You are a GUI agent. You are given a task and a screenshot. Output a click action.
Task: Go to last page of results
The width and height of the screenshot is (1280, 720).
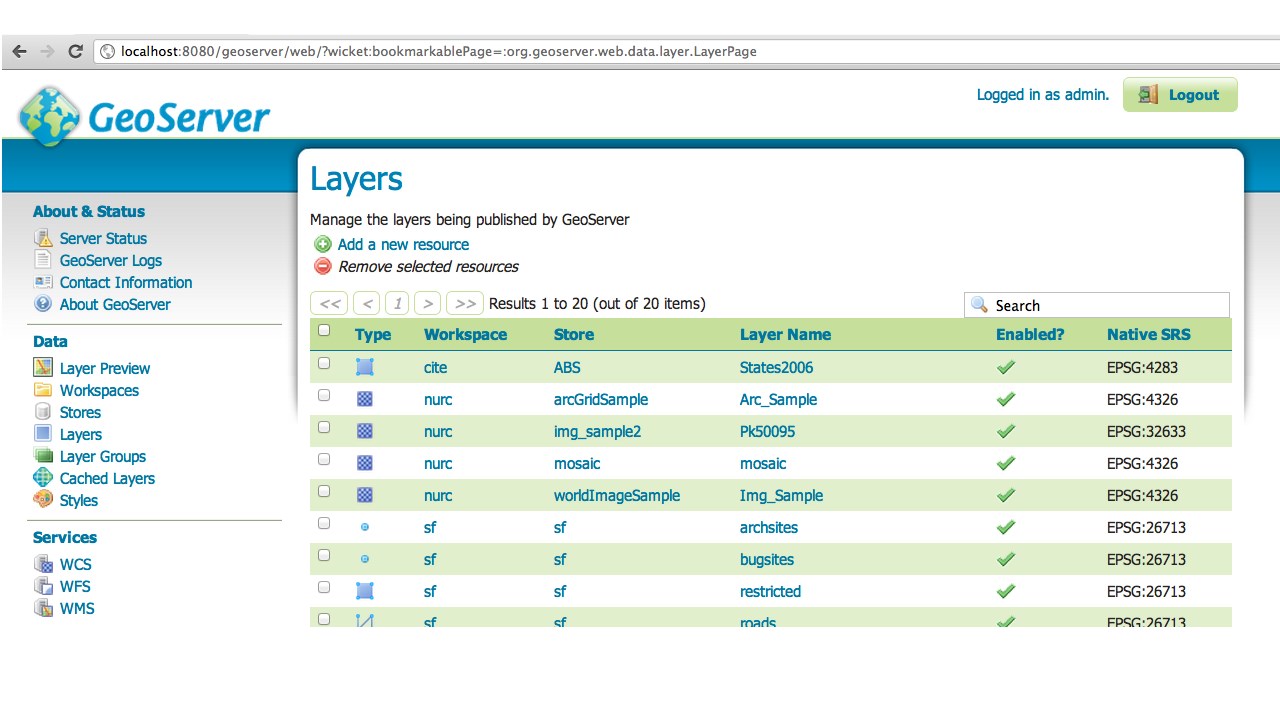coord(465,304)
